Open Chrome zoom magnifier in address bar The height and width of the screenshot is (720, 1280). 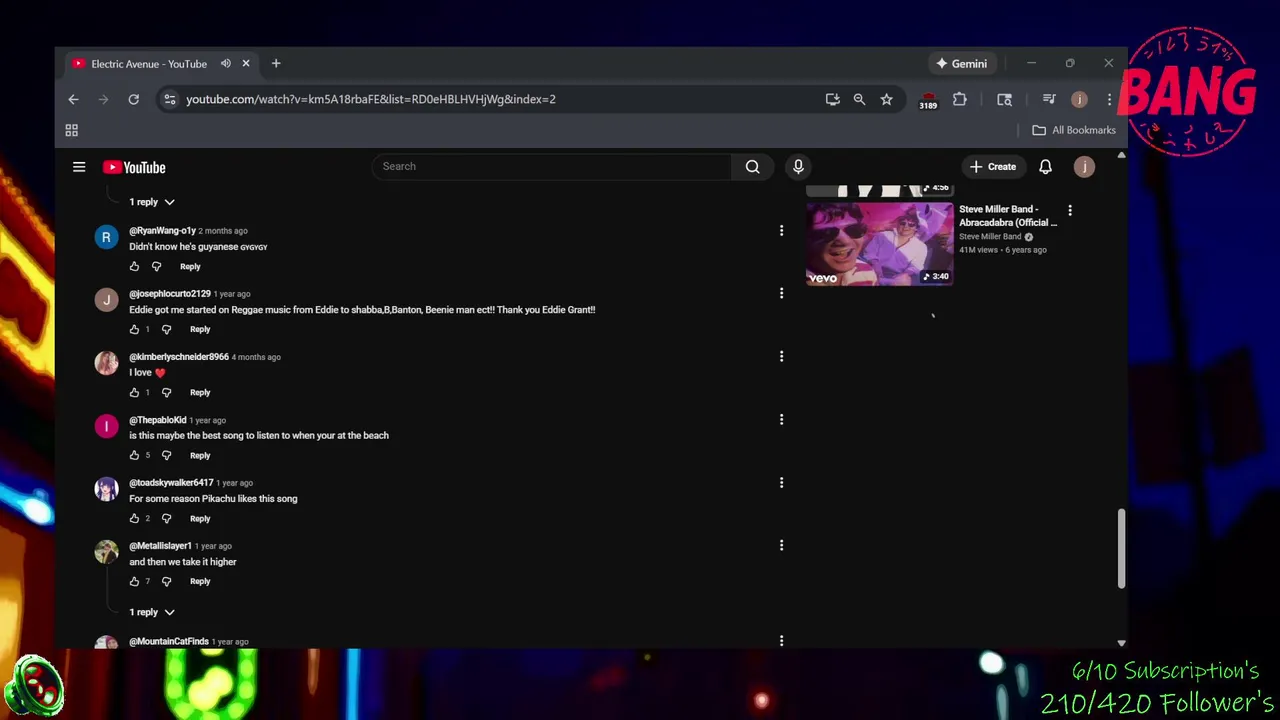coord(859,99)
